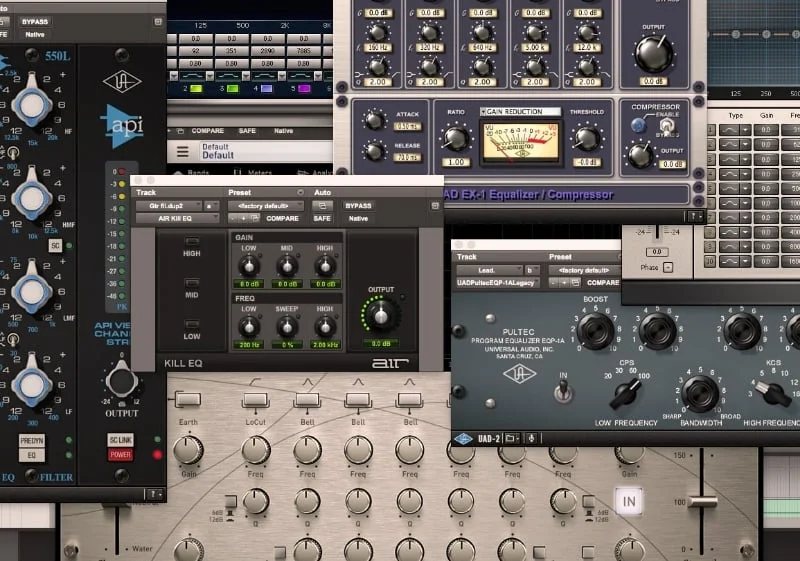This screenshot has width=800, height=561.
Task: Click the Universal Audio diamond logo on Pultec
Action: click(x=519, y=374)
